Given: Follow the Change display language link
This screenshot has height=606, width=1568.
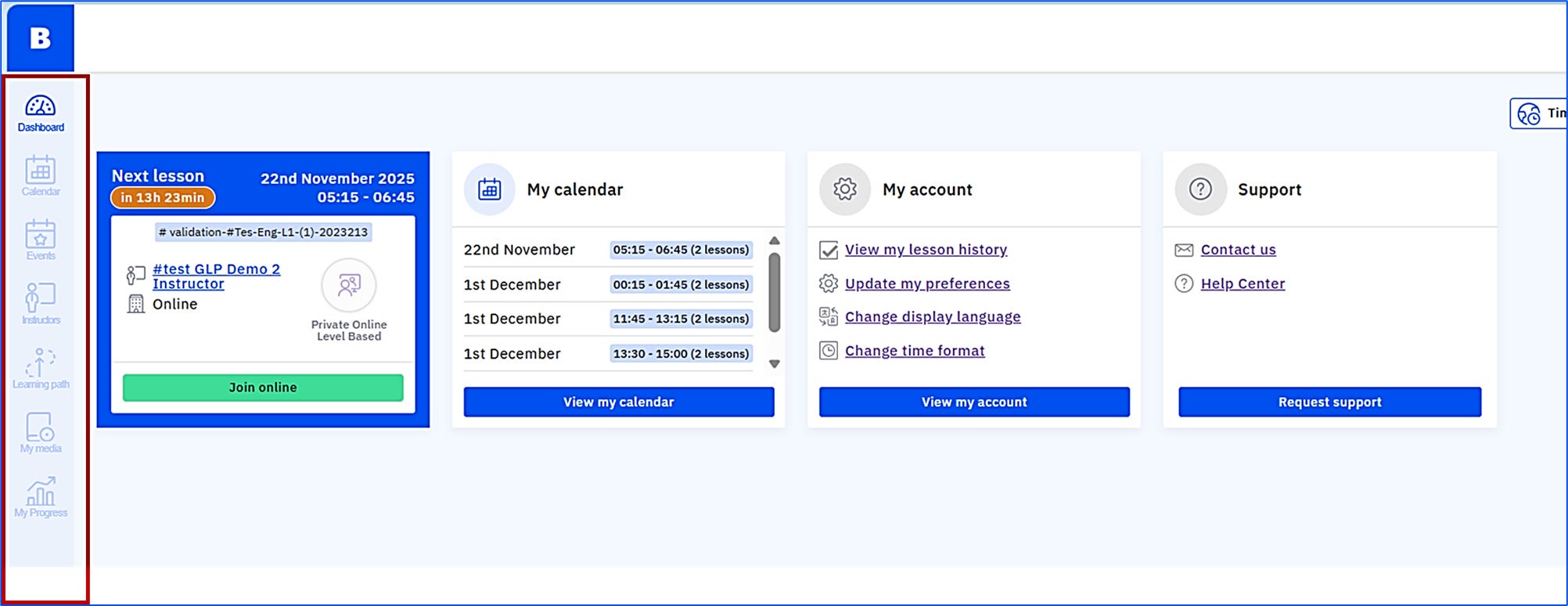Looking at the screenshot, I should tap(933, 317).
